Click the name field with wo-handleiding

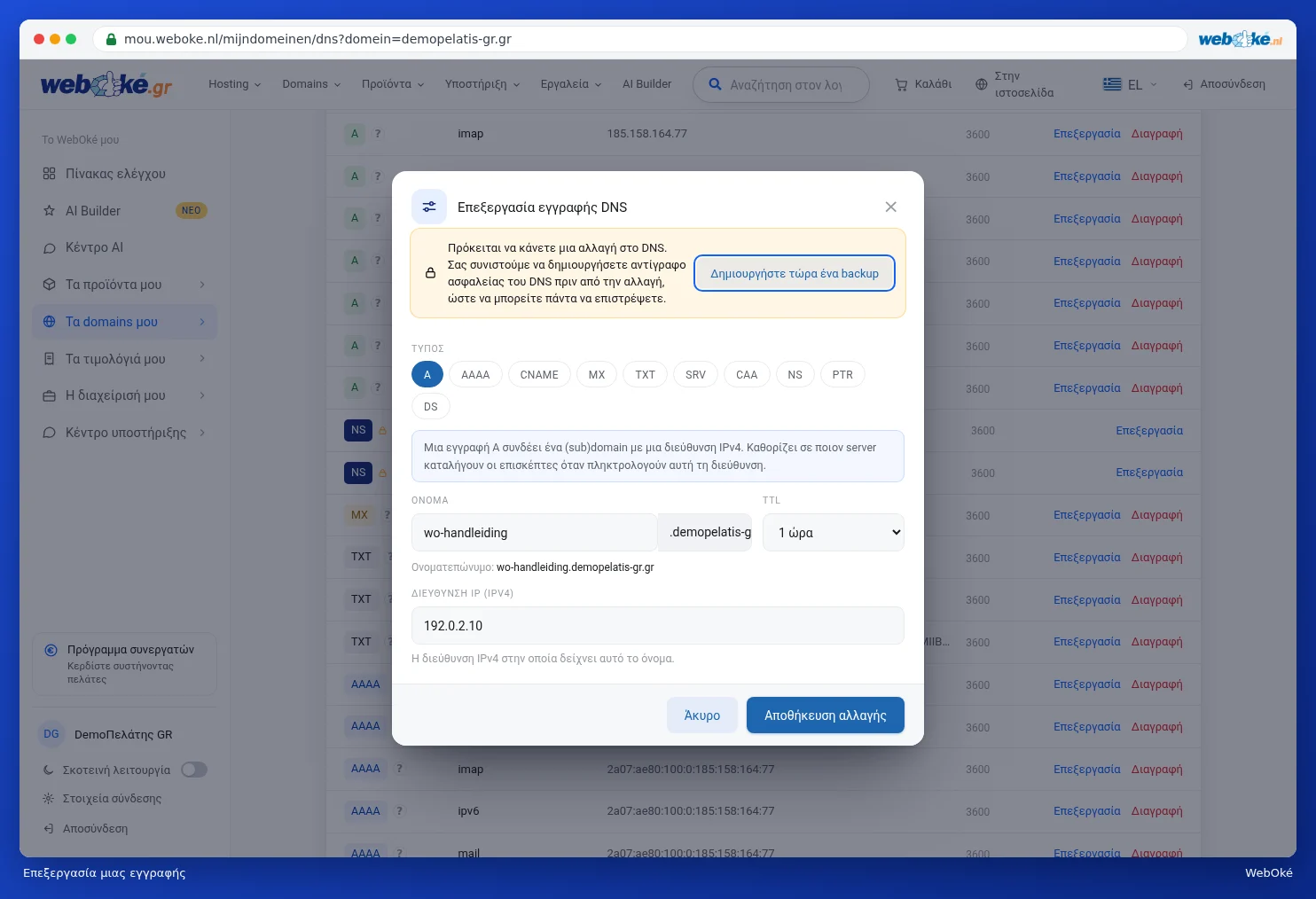pyautogui.click(x=535, y=533)
